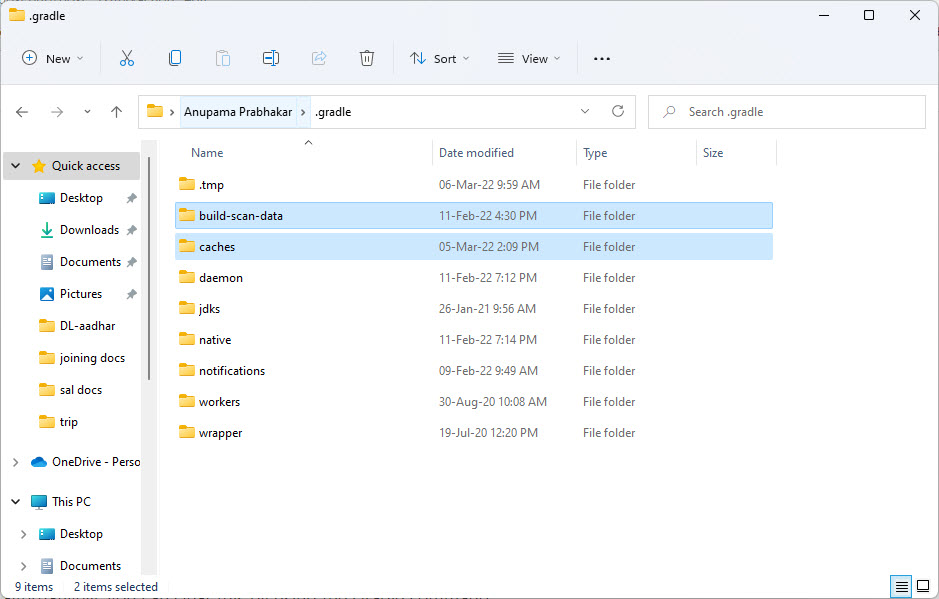Go back with the left arrow
The height and width of the screenshot is (599, 939).
pyautogui.click(x=22, y=112)
